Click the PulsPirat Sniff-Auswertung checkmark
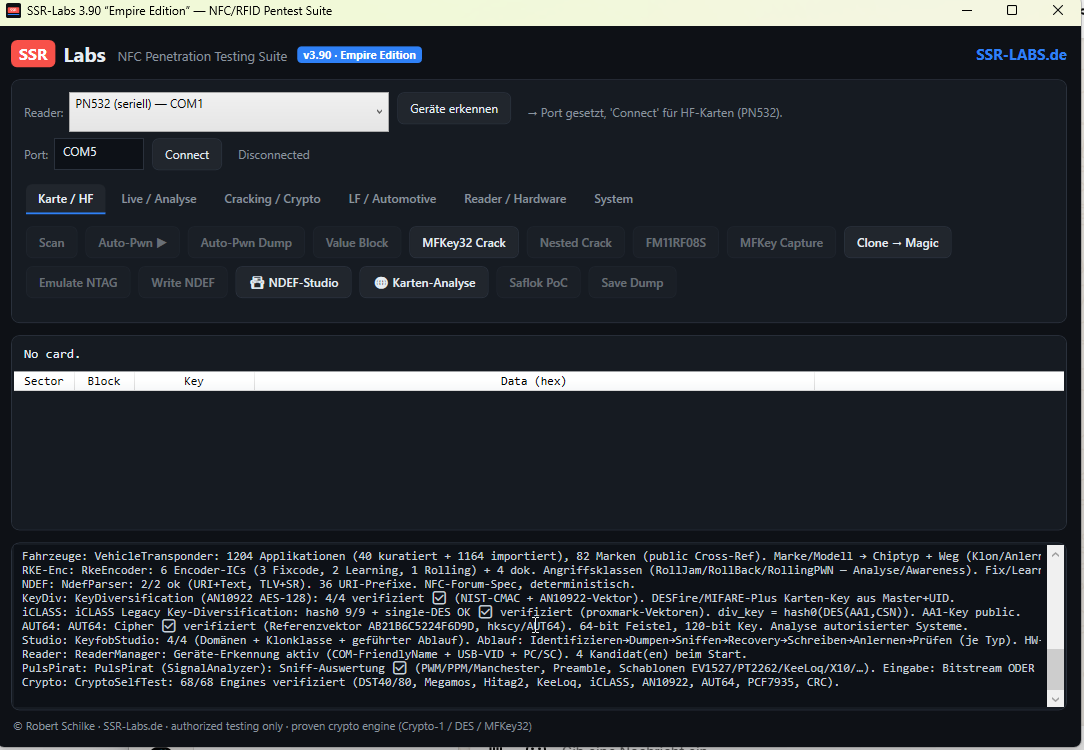Screen dimensions: 1084x750 [400, 668]
